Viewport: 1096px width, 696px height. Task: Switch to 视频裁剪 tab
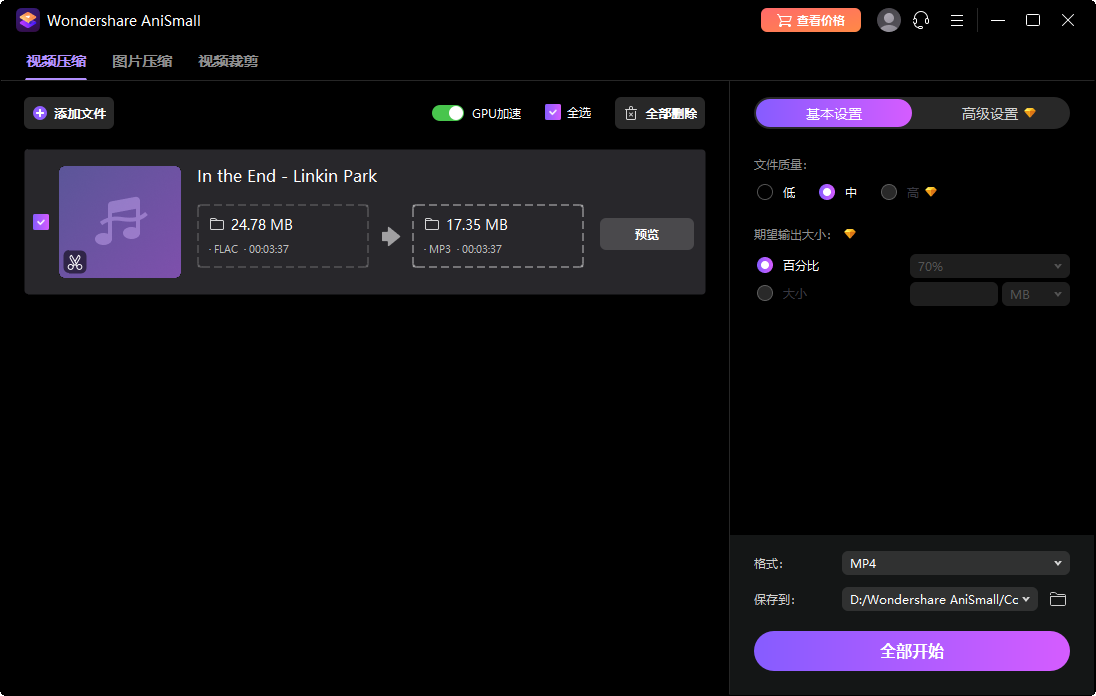tap(228, 61)
